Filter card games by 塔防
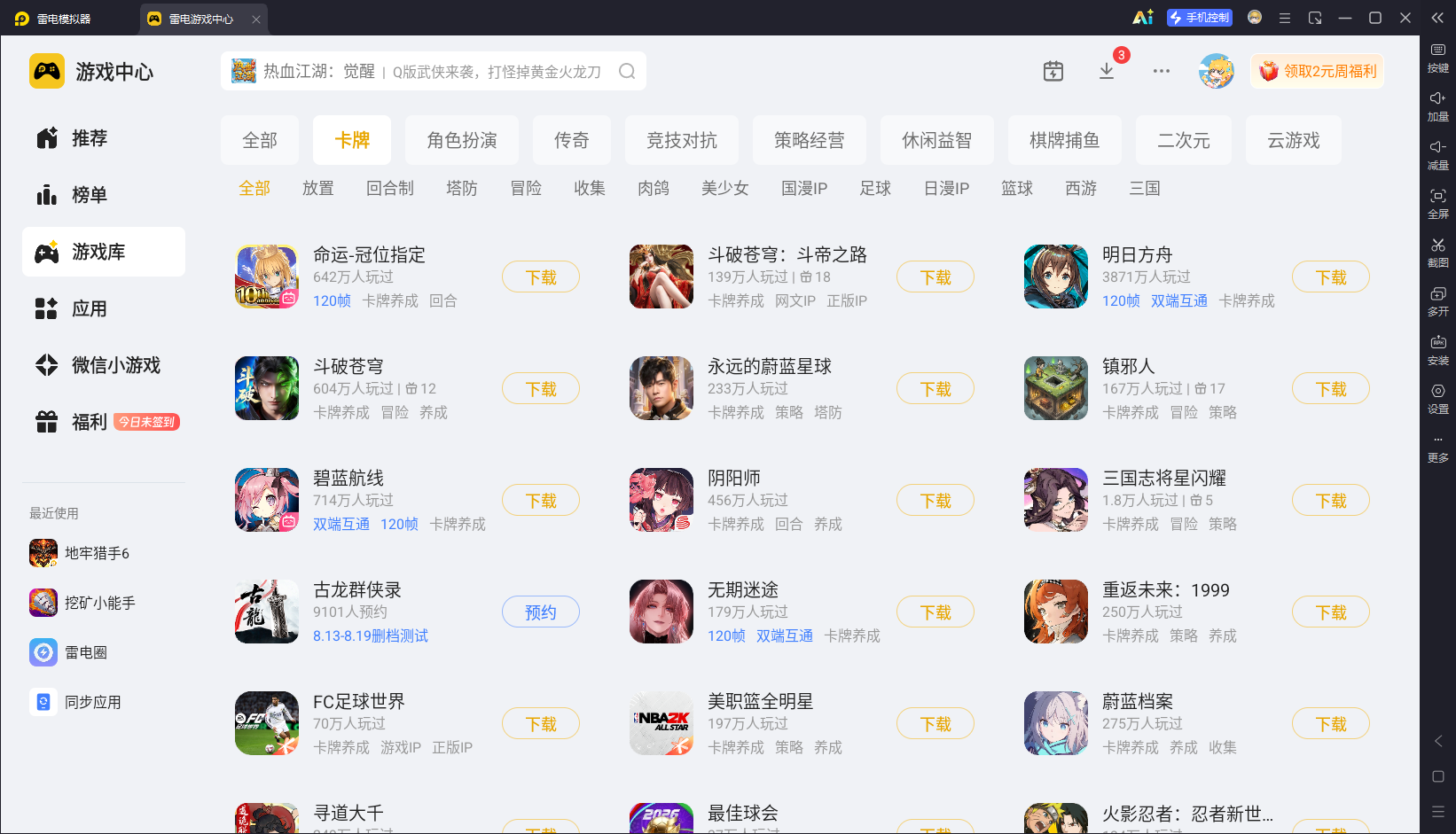This screenshot has width=1456, height=834. pyautogui.click(x=462, y=188)
